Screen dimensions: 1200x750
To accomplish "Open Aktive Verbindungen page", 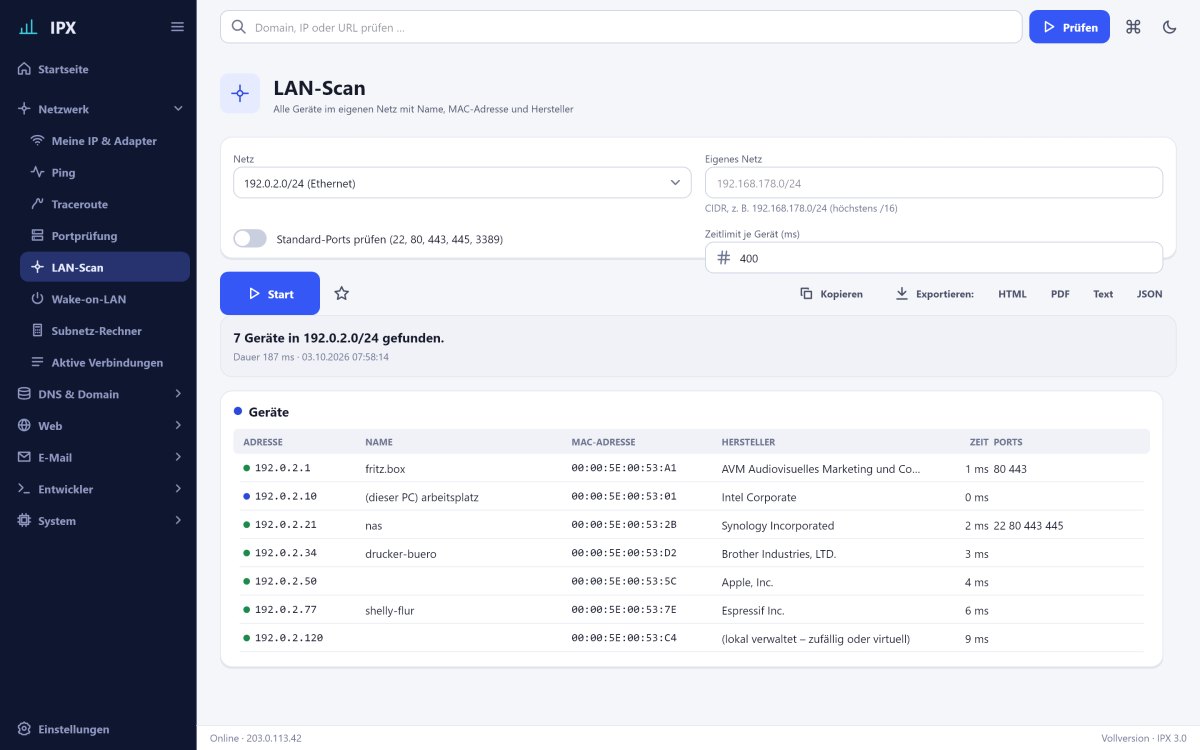I will 105,362.
